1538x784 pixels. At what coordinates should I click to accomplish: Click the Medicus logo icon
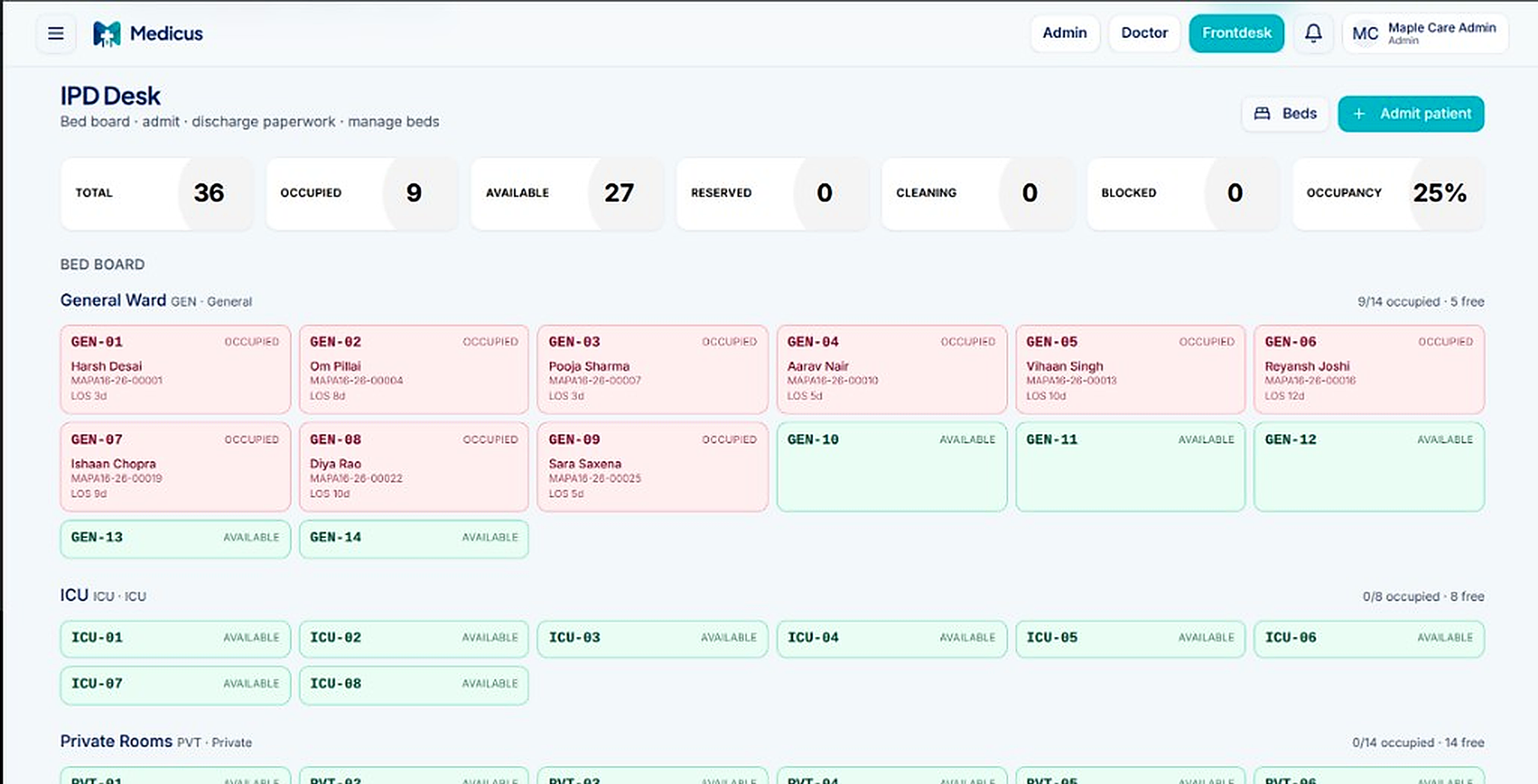107,34
